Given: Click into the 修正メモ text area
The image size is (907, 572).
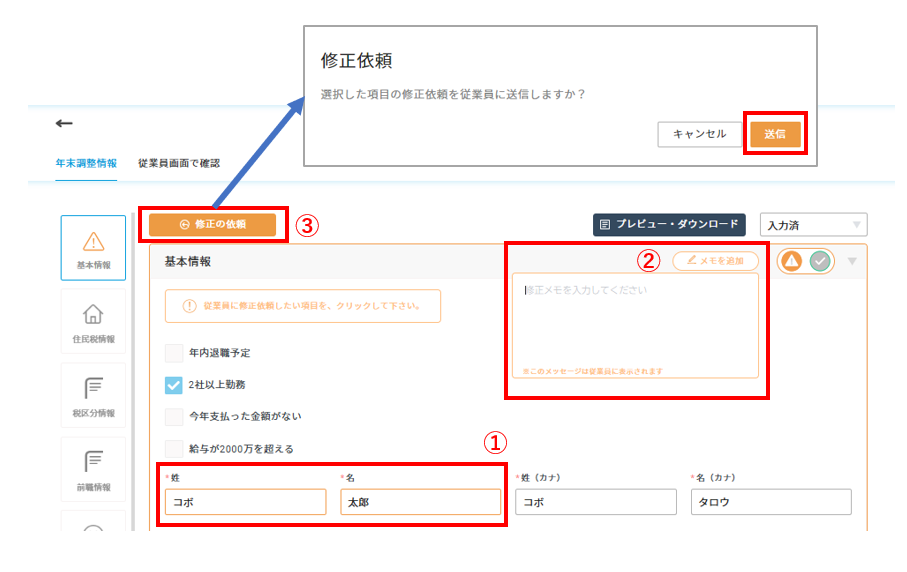Looking at the screenshot, I should (635, 326).
